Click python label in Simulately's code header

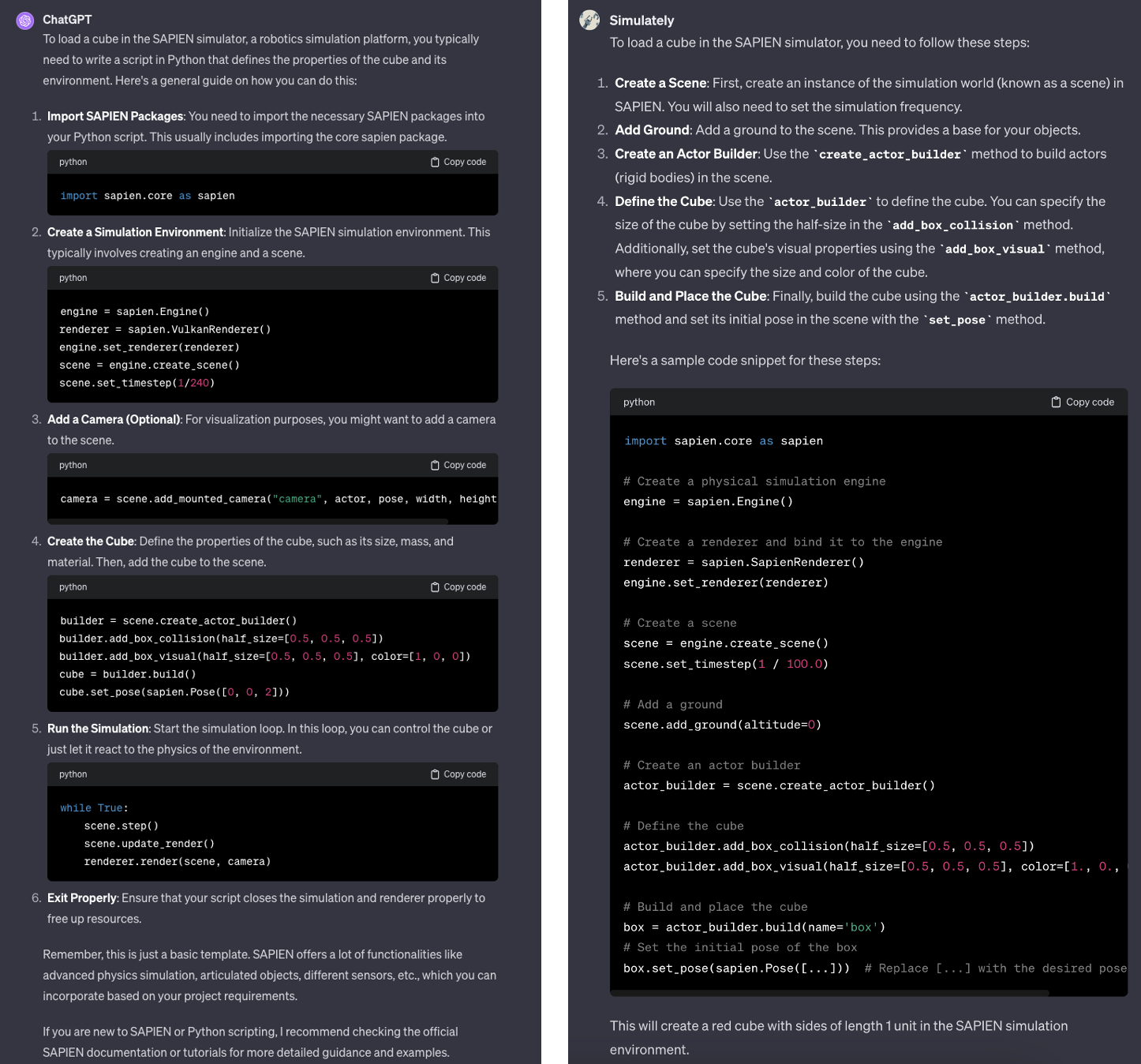click(x=639, y=402)
